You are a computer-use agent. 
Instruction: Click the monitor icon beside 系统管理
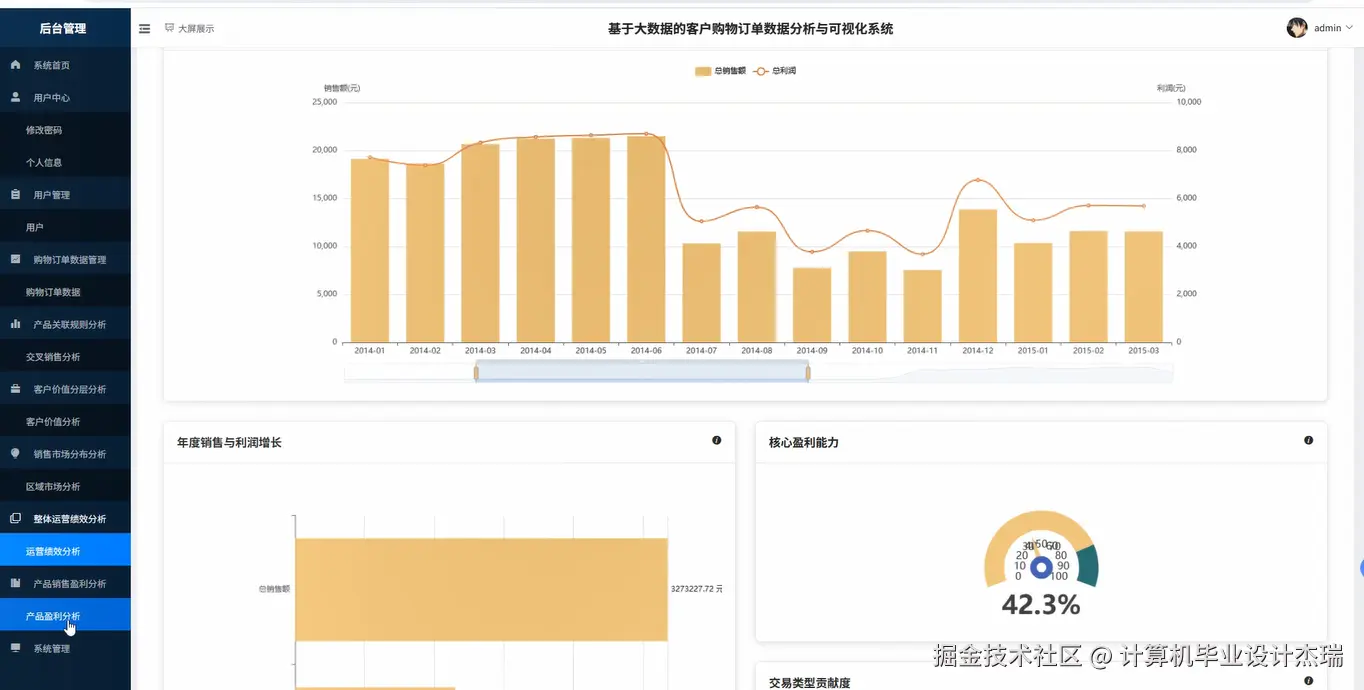pyautogui.click(x=15, y=648)
